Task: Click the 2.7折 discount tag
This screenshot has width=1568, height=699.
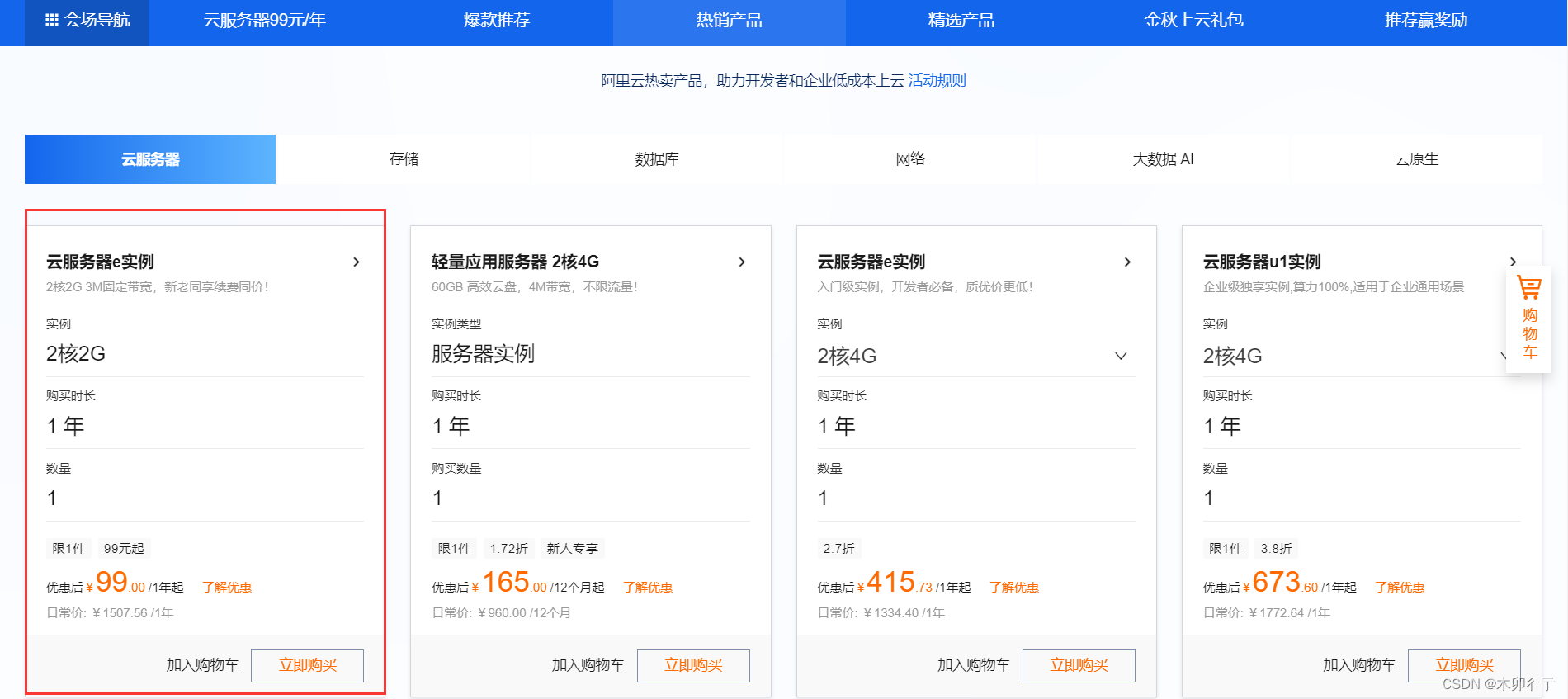Action: (x=838, y=549)
